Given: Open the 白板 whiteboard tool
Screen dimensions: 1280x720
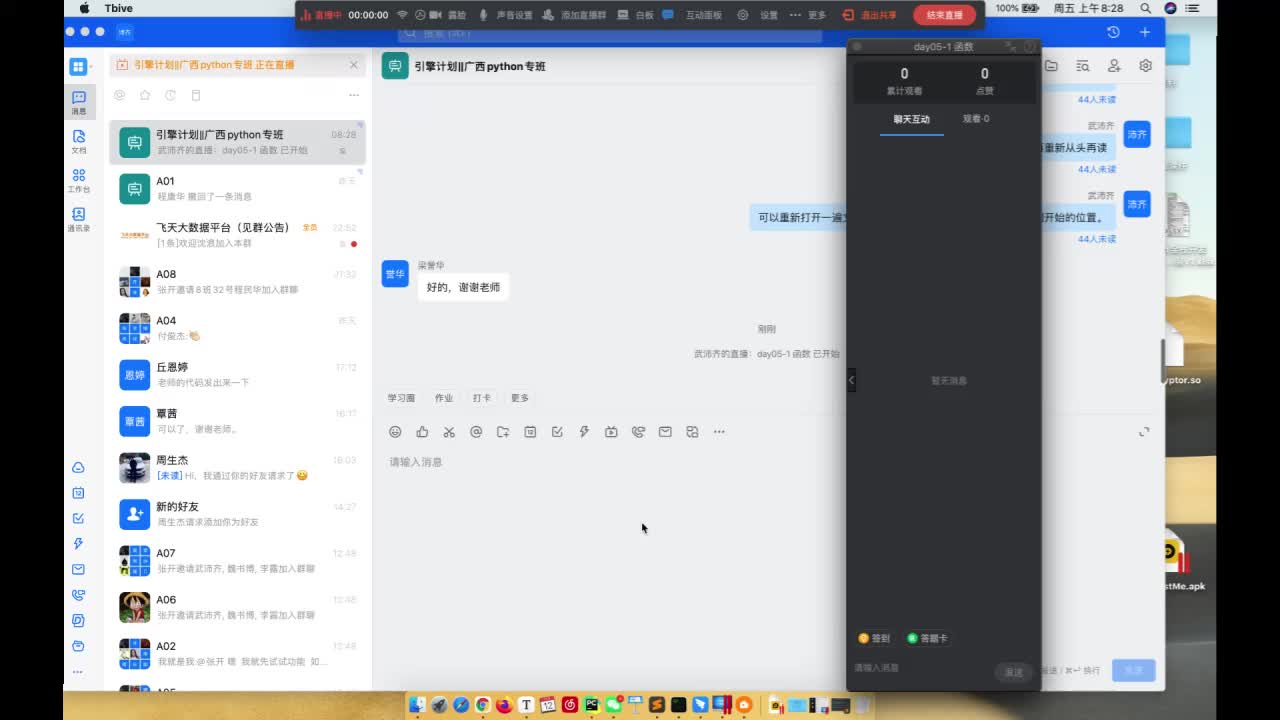Looking at the screenshot, I should (x=637, y=15).
